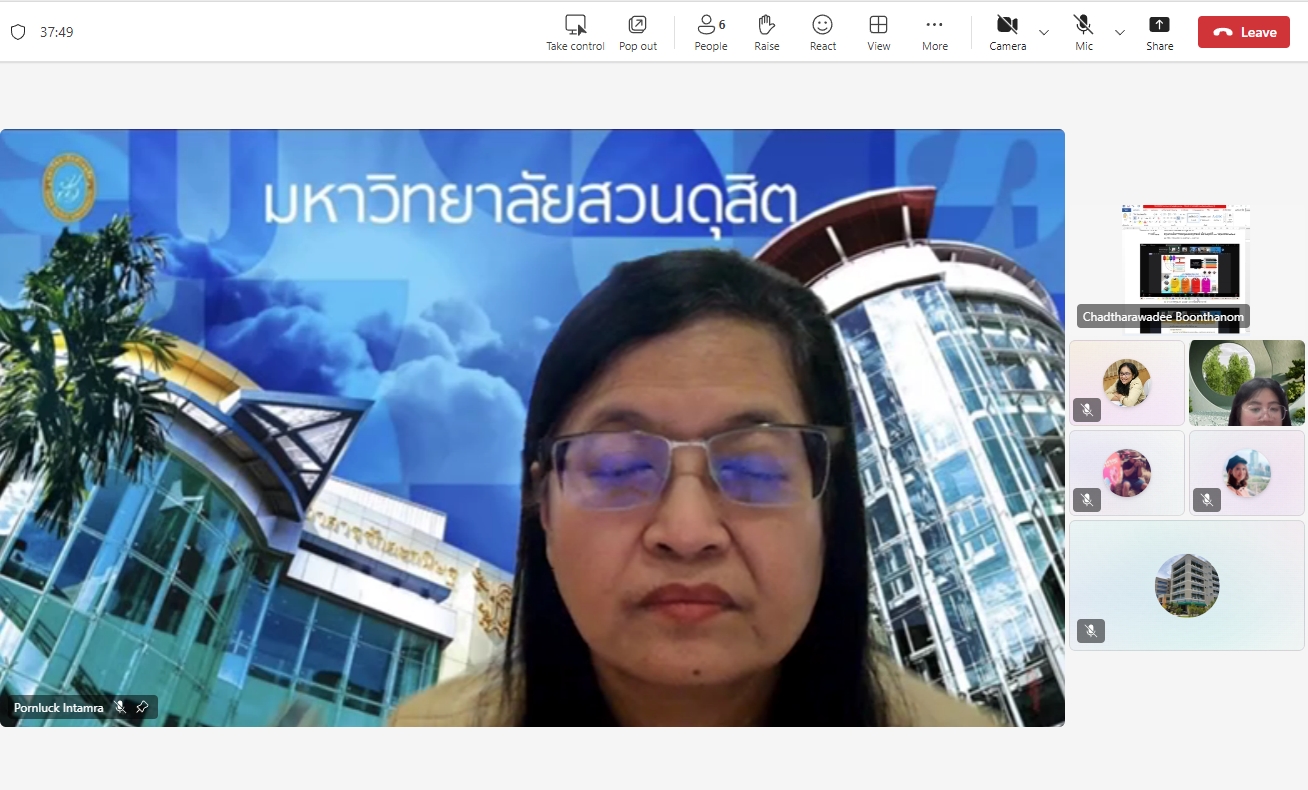Unmute the Mic
Screen dimensions: 1308x790
tap(1084, 32)
